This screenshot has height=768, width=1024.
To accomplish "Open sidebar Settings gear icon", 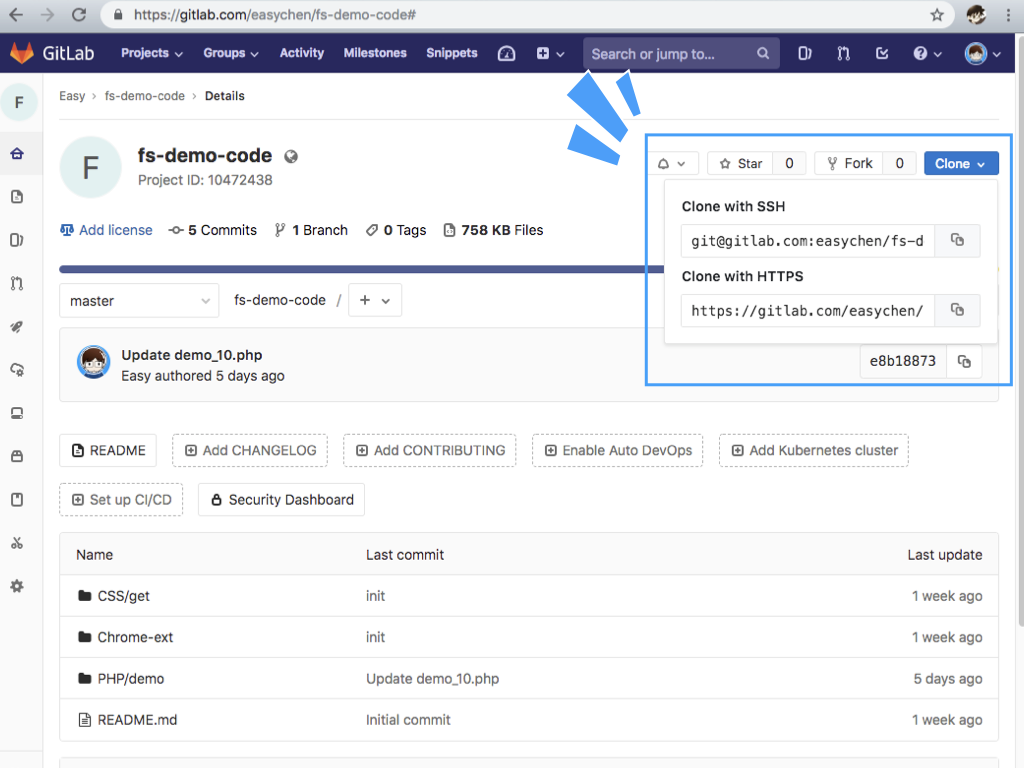I will tap(17, 587).
